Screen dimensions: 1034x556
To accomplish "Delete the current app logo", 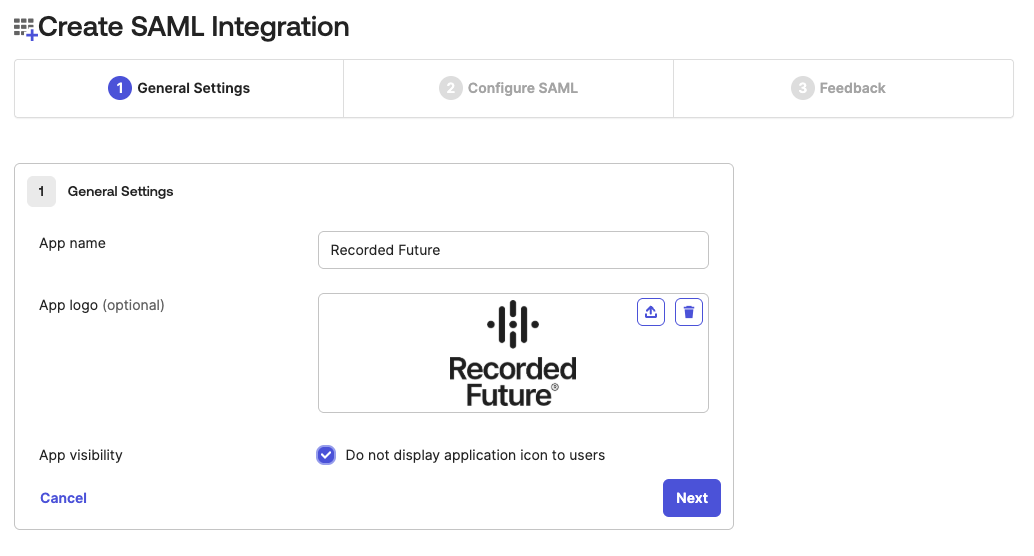I will (x=689, y=312).
